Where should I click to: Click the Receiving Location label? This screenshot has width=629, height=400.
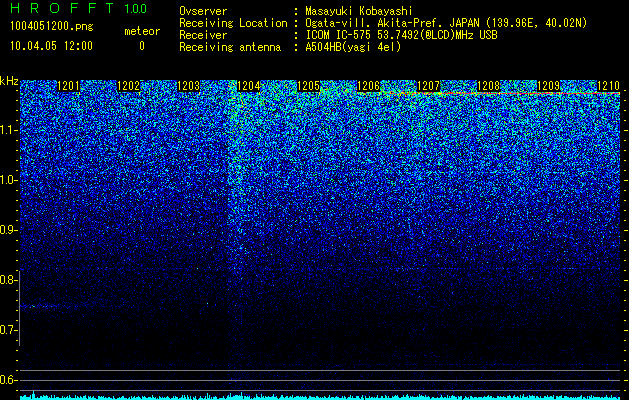(233, 23)
